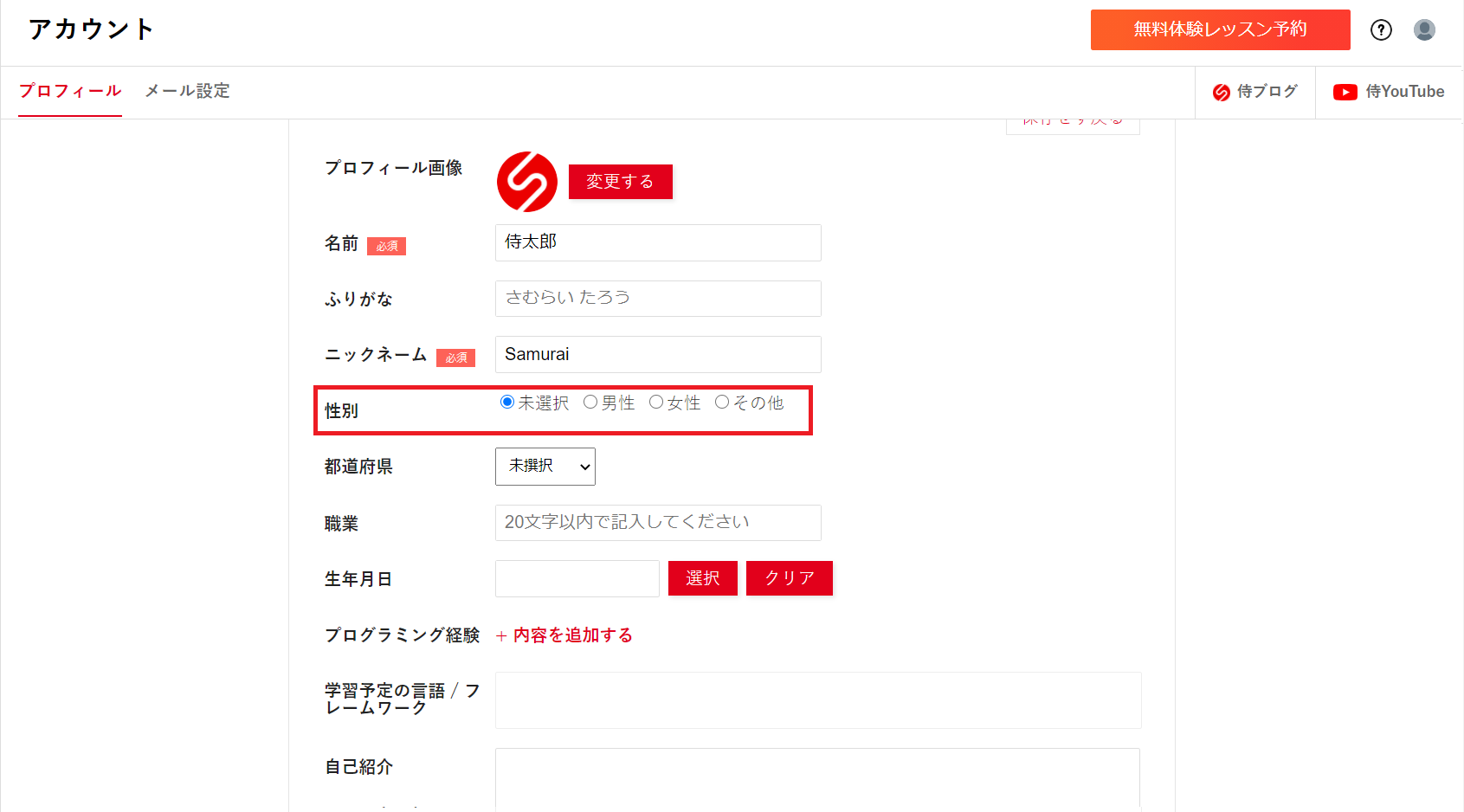Click the red samurai profile image
This screenshot has width=1464, height=812.
[526, 182]
